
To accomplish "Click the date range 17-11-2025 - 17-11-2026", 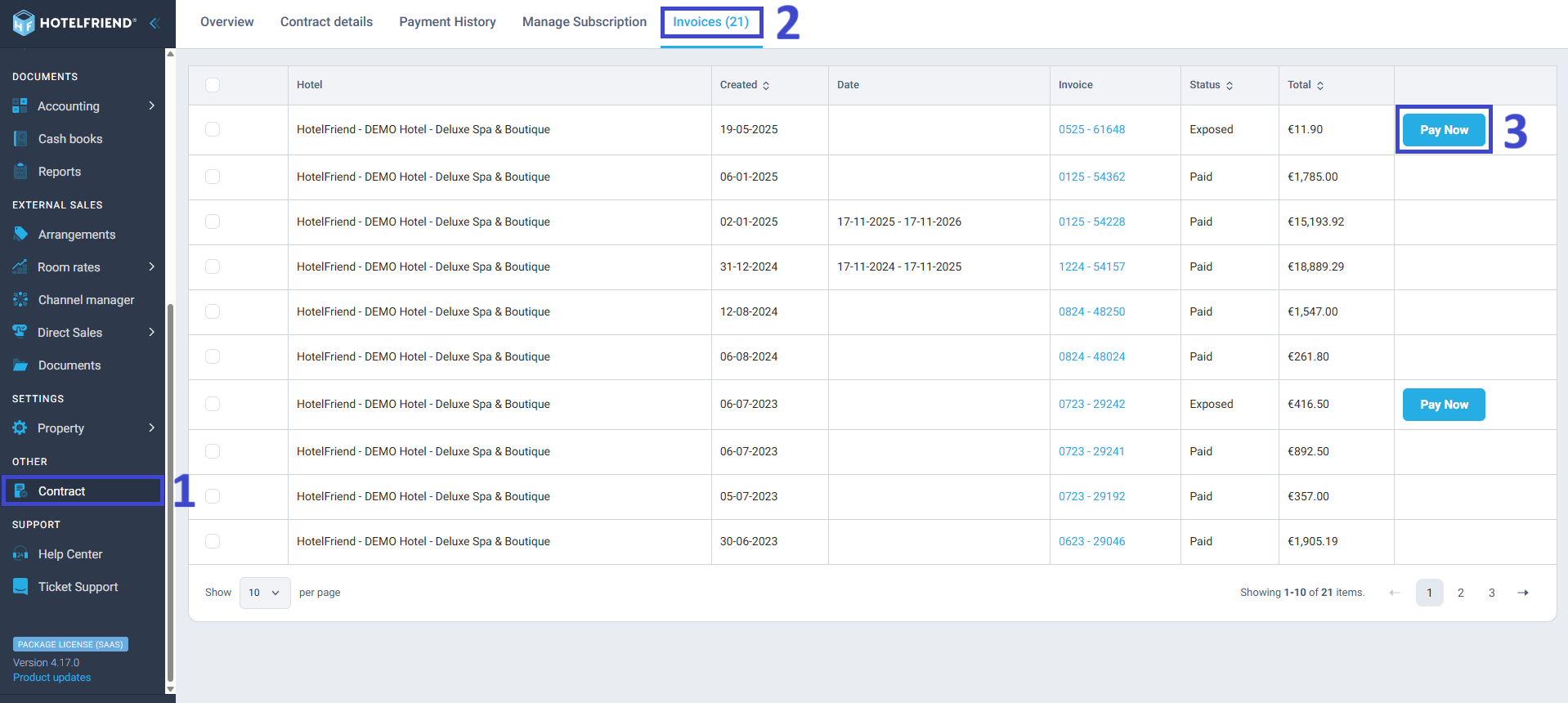I will 899,222.
